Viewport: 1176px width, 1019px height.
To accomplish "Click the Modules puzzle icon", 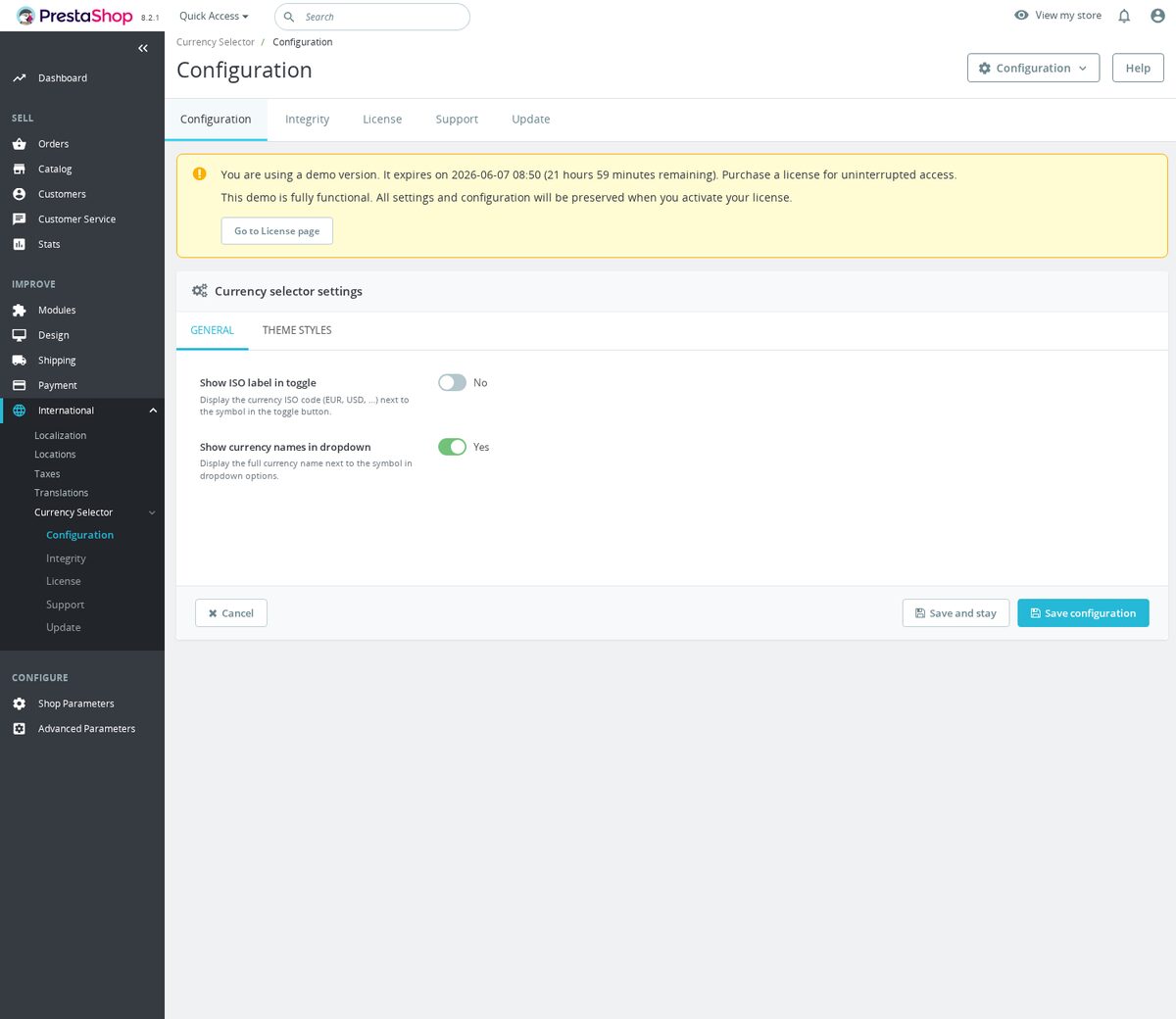I will [19, 310].
